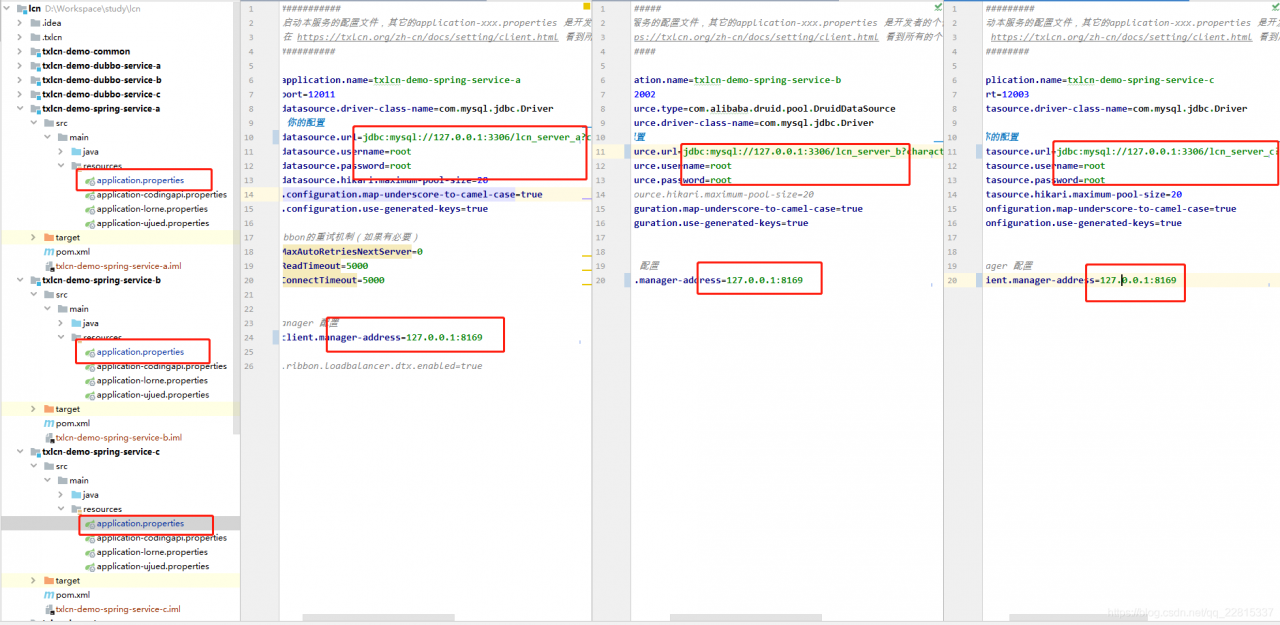Image resolution: width=1280 pixels, height=625 pixels.
Task: Open application-lorne.properties under spring-service-b
Action: pos(152,380)
